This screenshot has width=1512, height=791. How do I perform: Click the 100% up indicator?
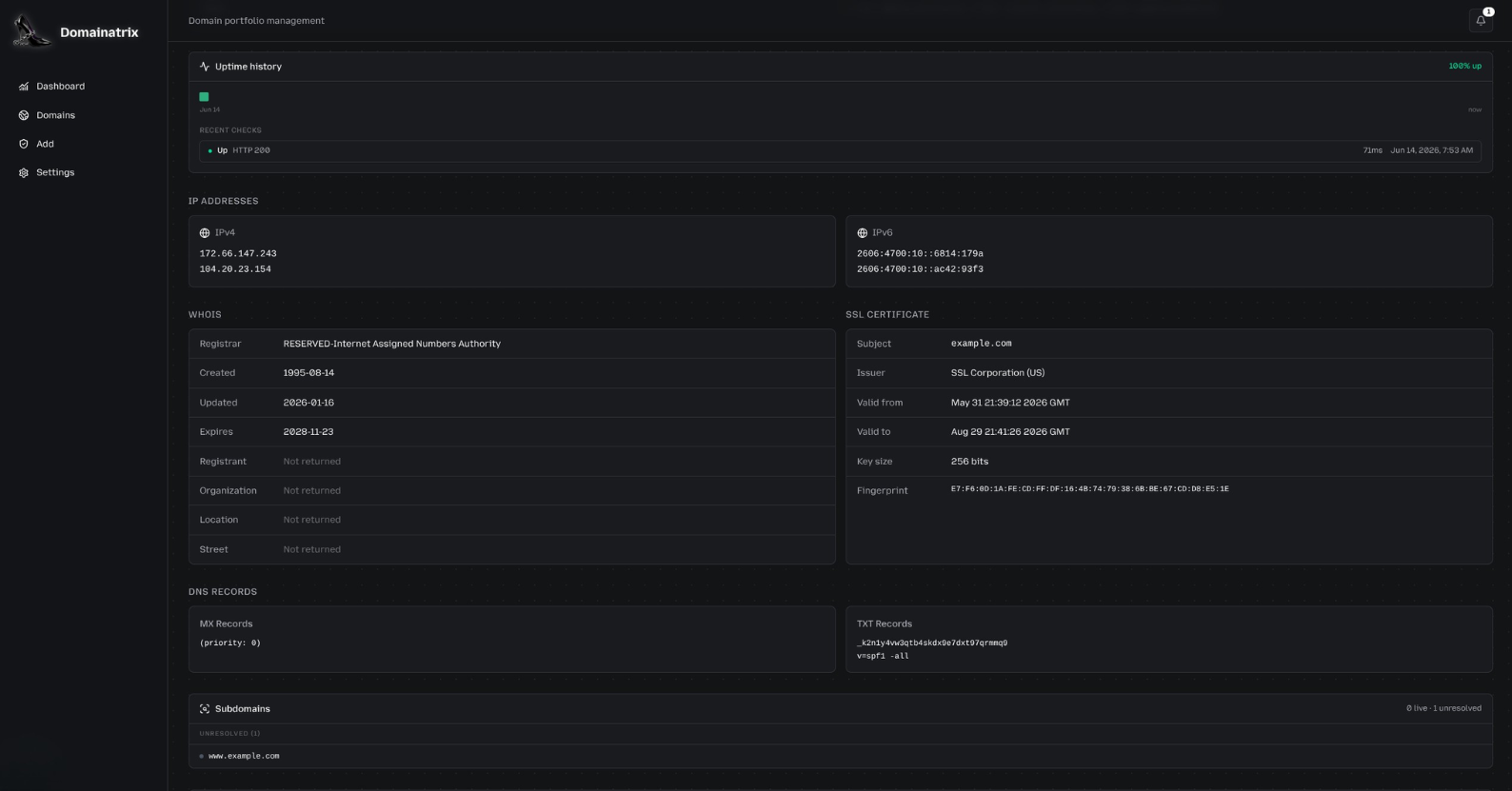point(1464,67)
